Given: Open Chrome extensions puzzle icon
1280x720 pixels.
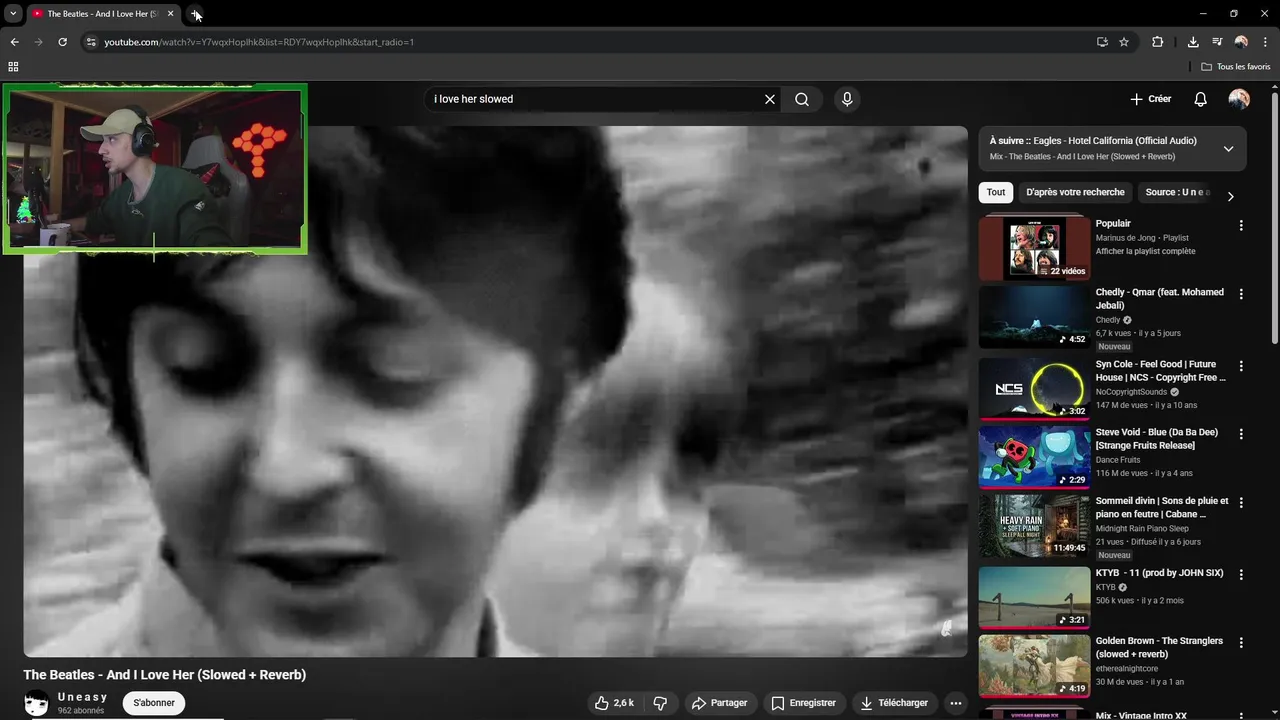Looking at the screenshot, I should pyautogui.click(x=1158, y=42).
